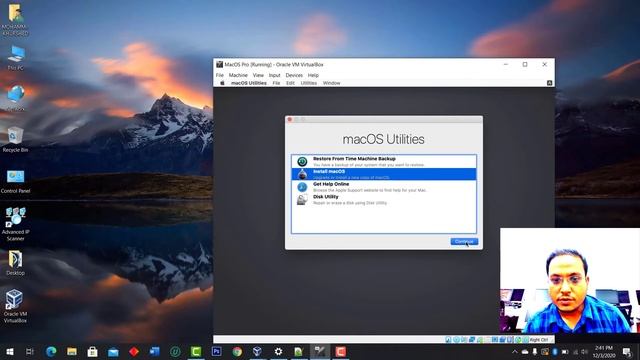640x360 pixels.
Task: Open the Mail app from the taskbar
Action: [x=113, y=351]
